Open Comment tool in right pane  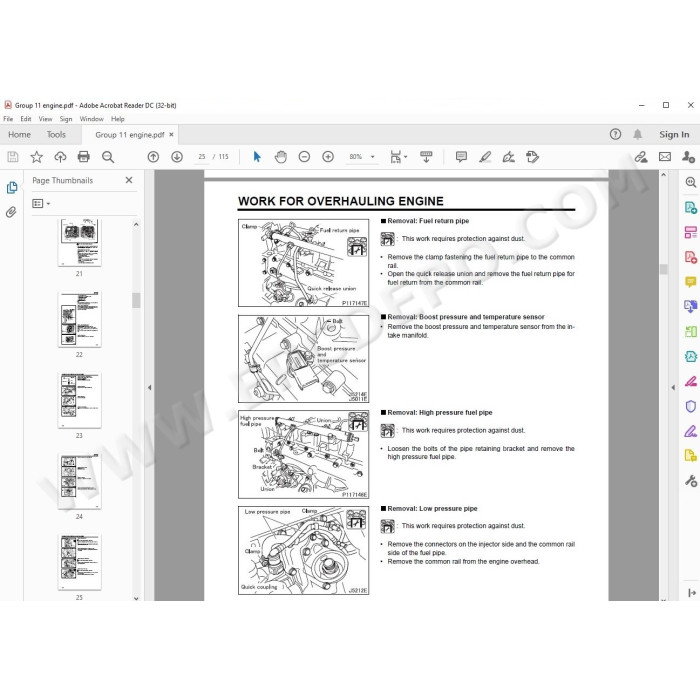(691, 282)
